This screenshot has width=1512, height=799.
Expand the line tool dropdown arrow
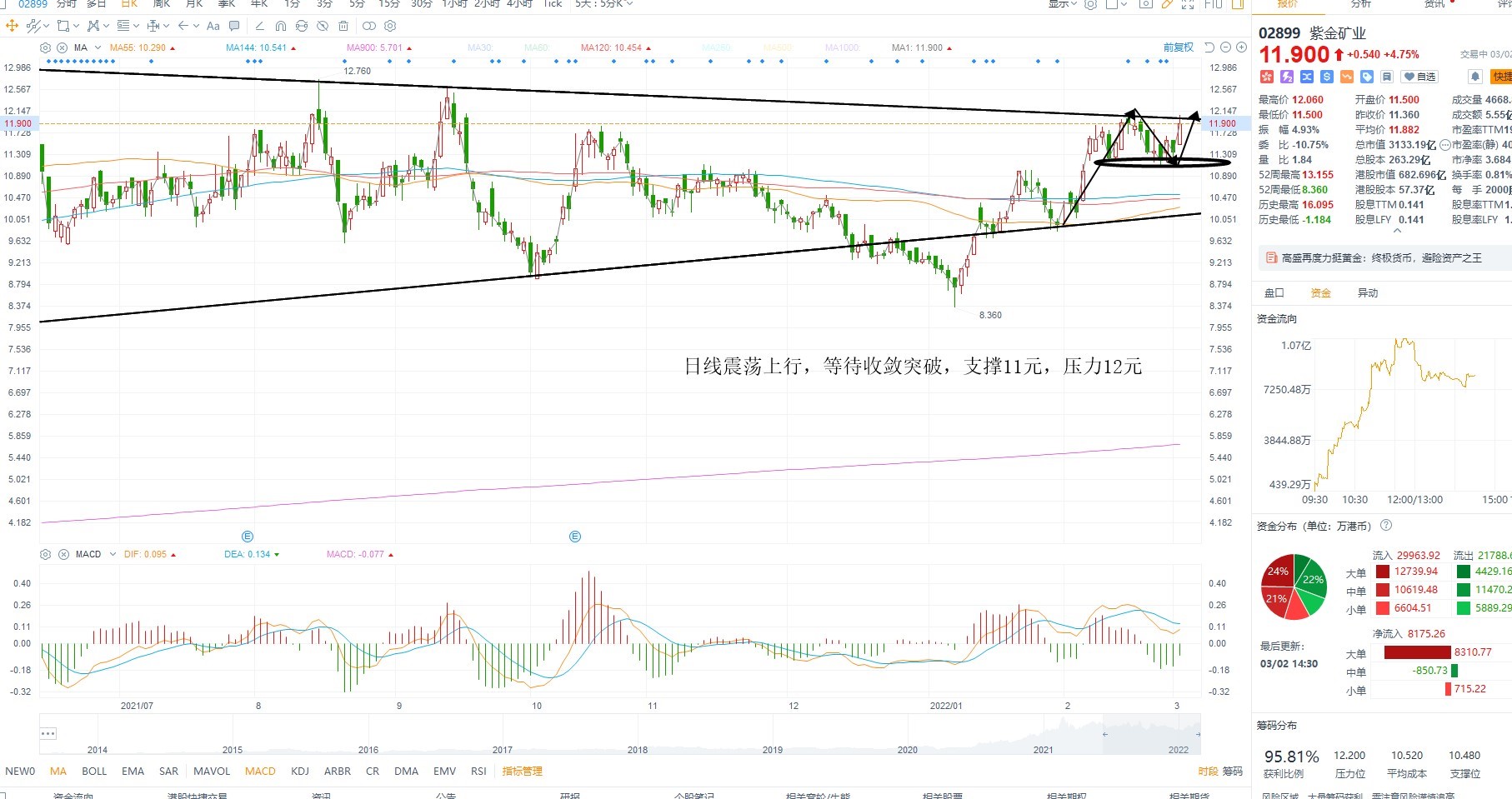click(47, 26)
